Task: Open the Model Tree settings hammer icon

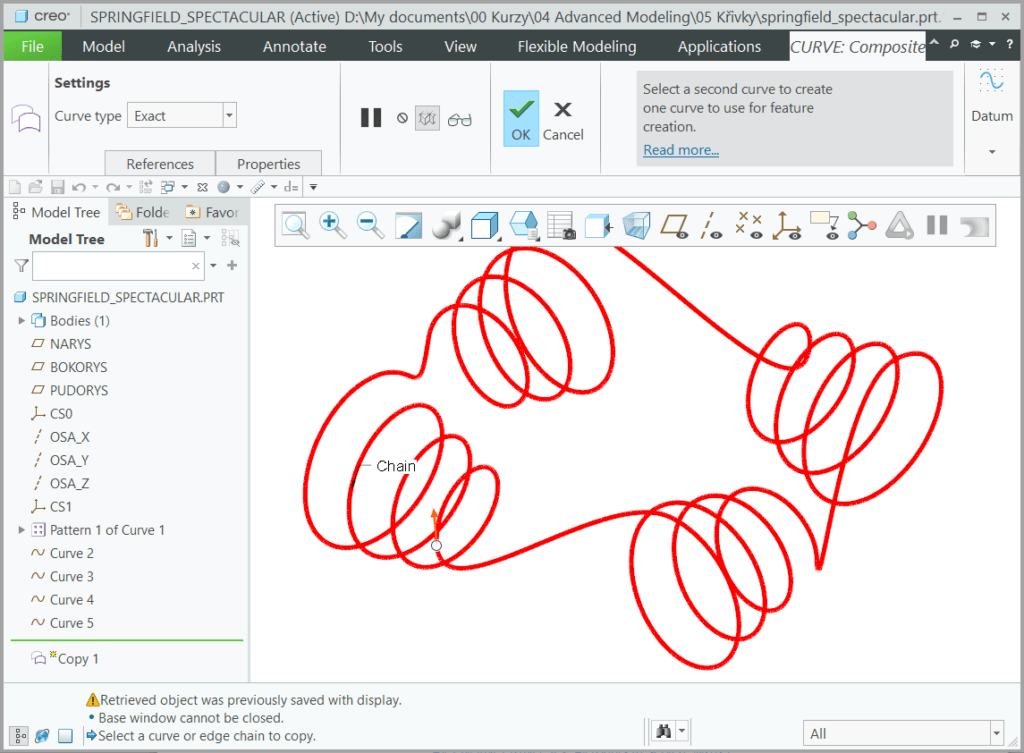Action: click(x=151, y=238)
